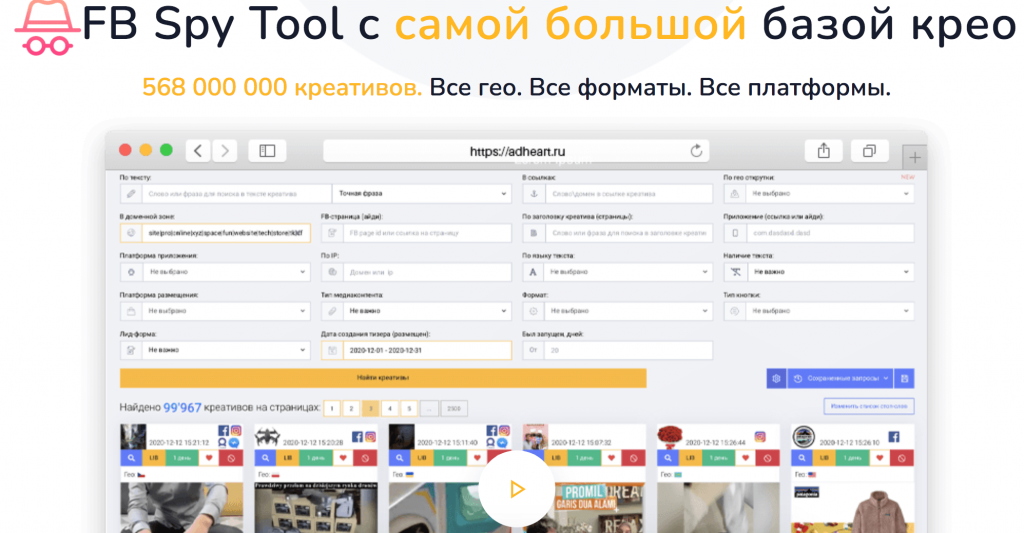Viewport: 1024px width, 533px height.
Task: Click 'Изменить список стоп-слов' button
Action: pos(869,406)
